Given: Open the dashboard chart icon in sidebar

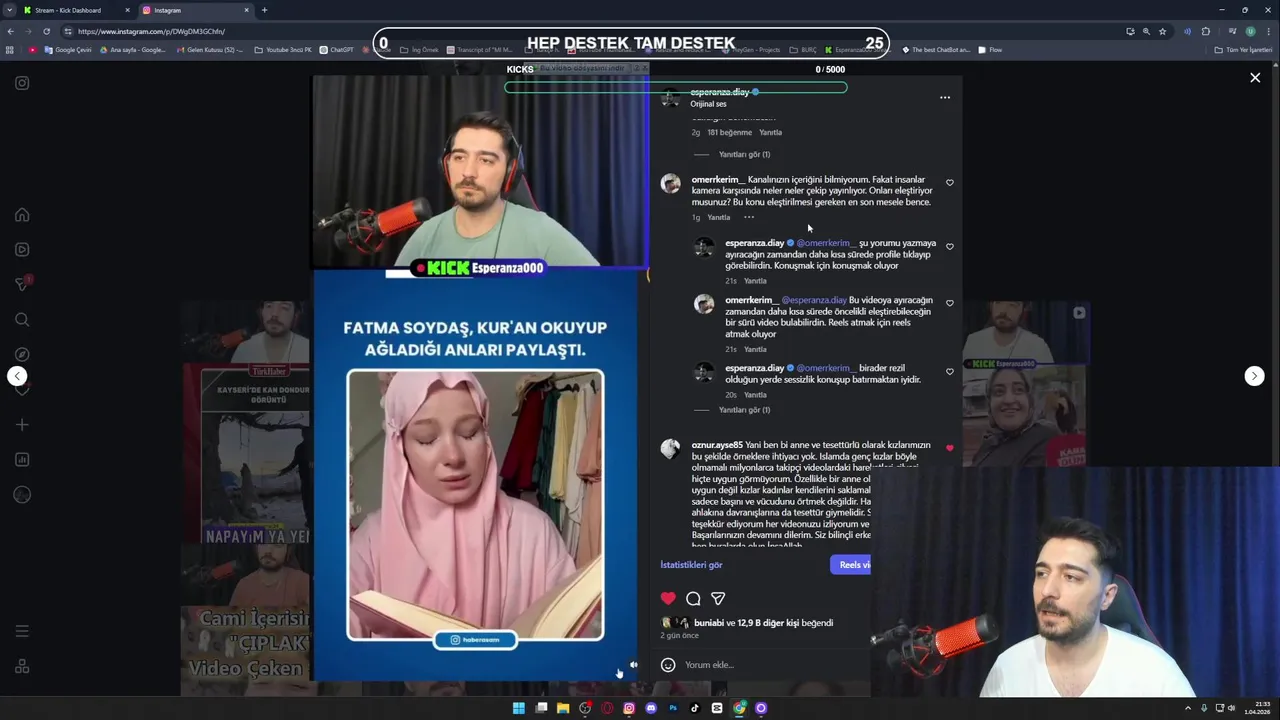Looking at the screenshot, I should click(x=22, y=460).
